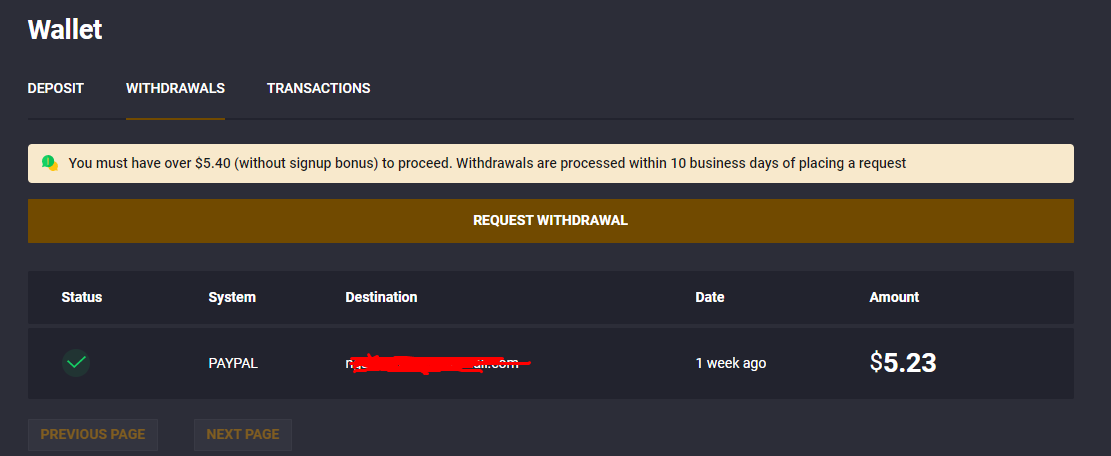This screenshot has width=1111, height=456.
Task: Click the System column header
Action: coord(232,297)
